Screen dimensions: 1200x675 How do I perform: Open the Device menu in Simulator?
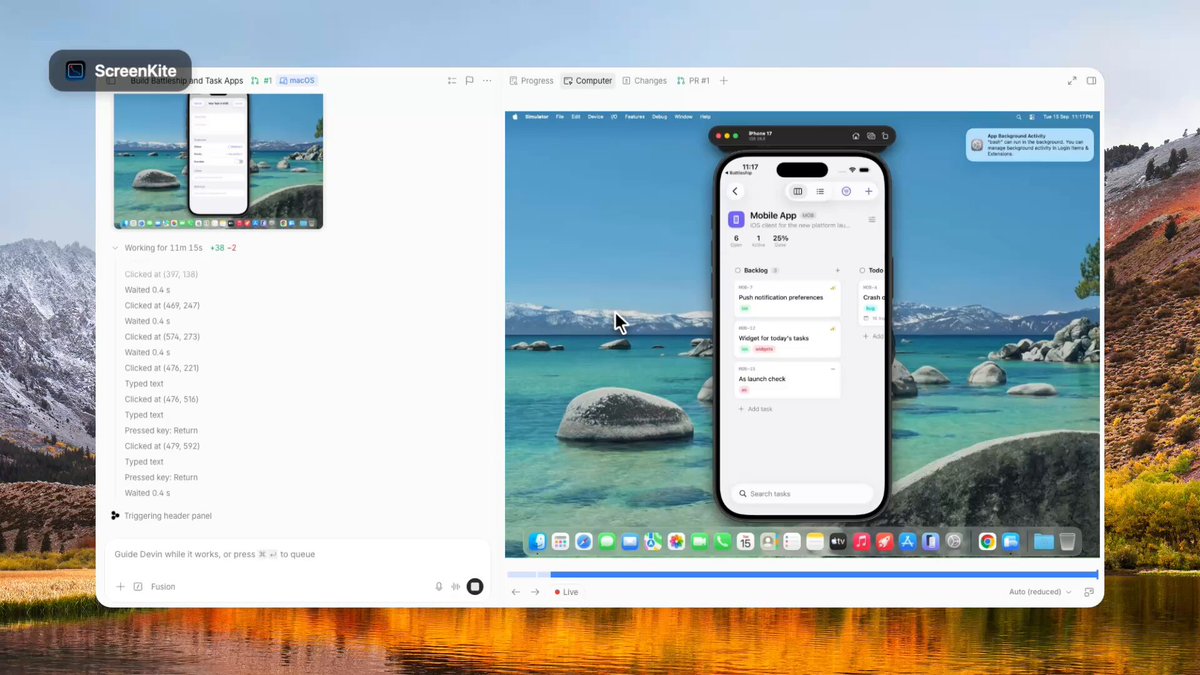click(595, 117)
